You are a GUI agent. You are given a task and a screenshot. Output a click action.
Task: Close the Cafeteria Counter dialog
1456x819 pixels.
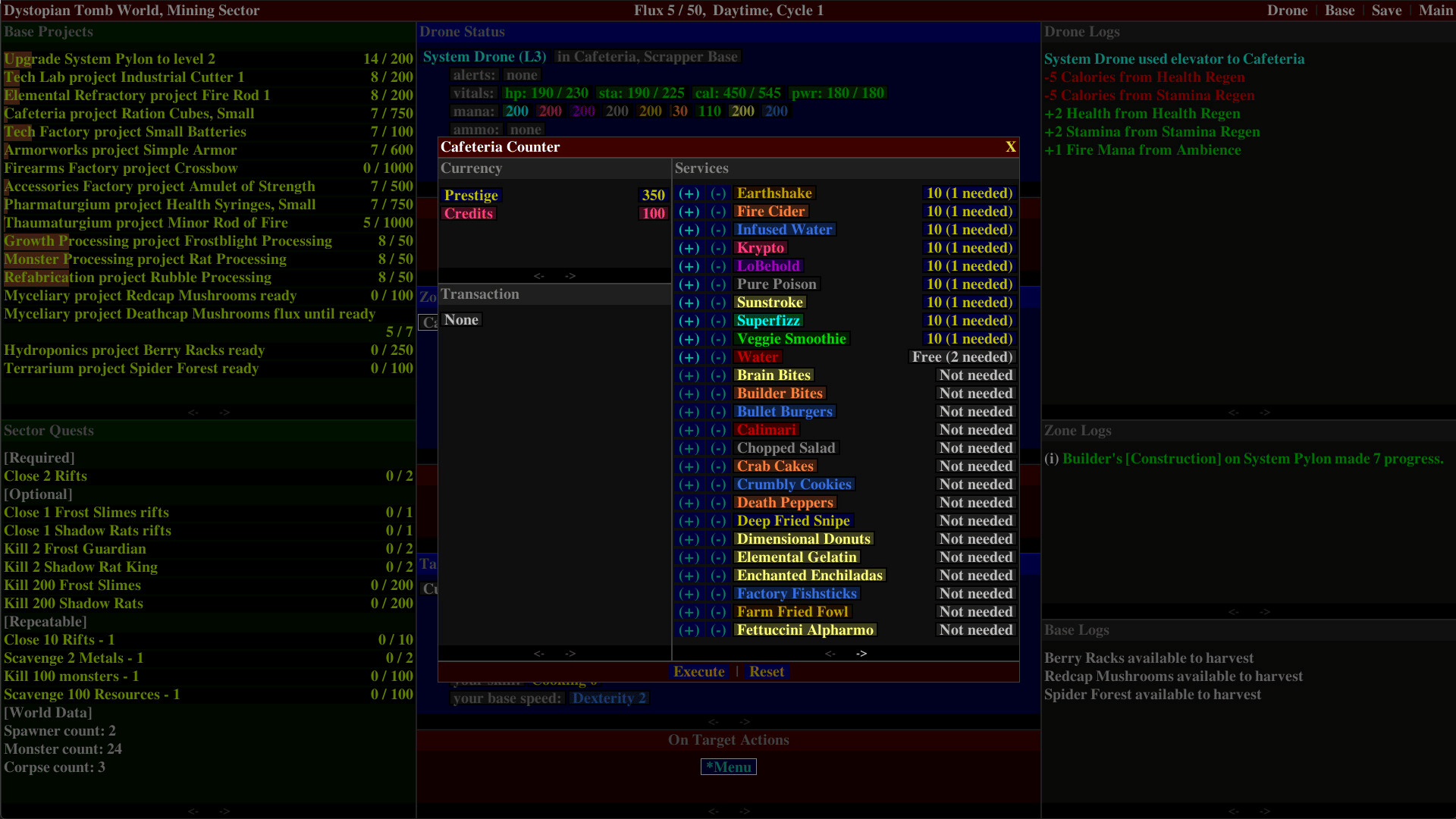tap(1010, 147)
